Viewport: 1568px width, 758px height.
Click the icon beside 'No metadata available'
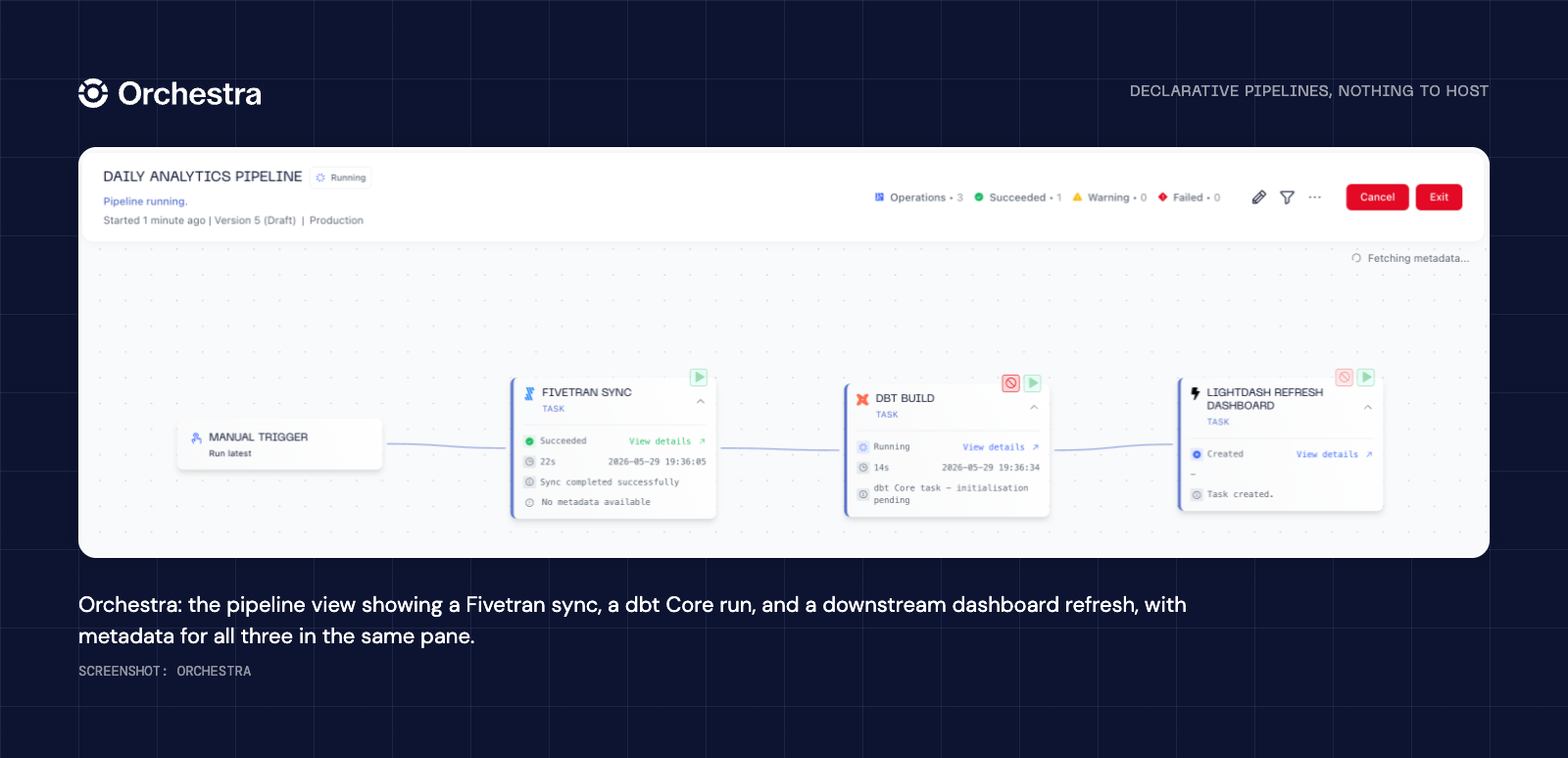(529, 502)
